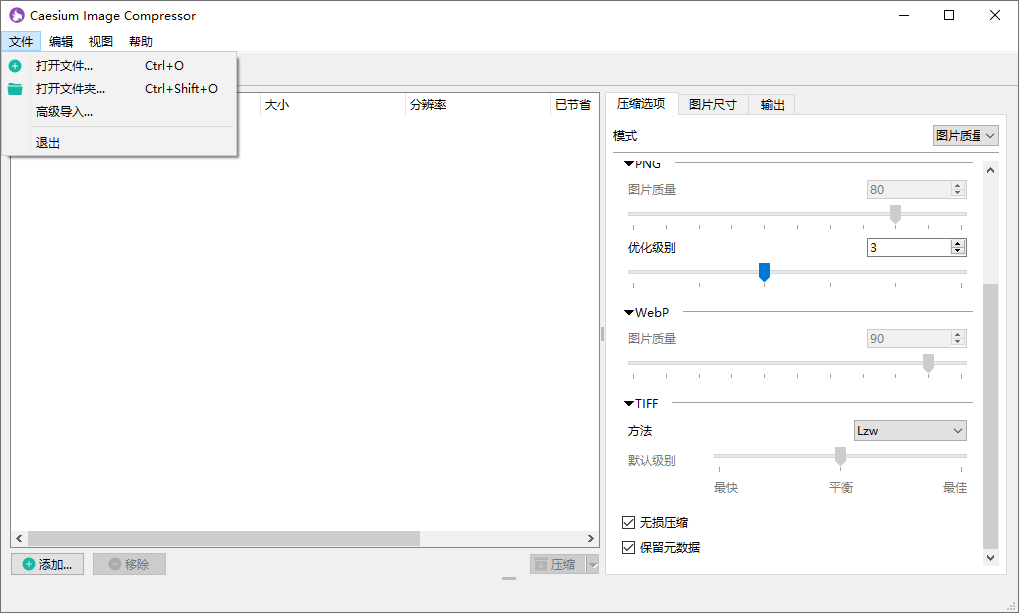Collapse the TIFF section
Screen dimensions: 1019x613
click(629, 404)
